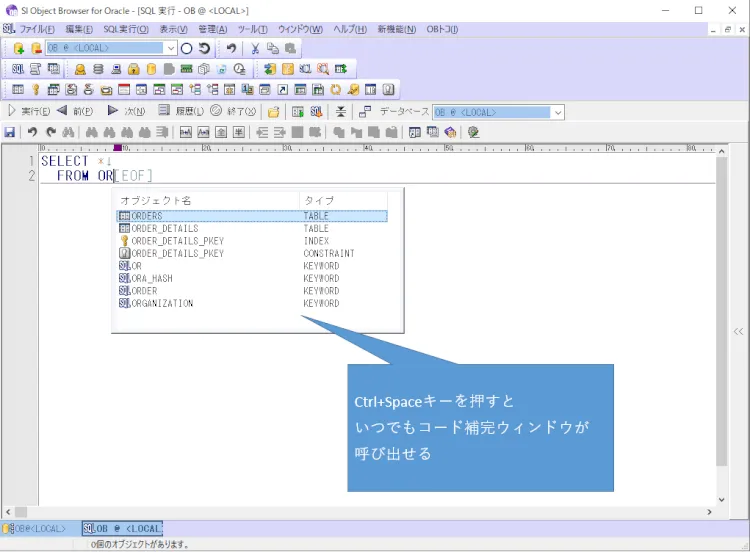750x552 pixels.
Task: Click the table icon at start of object toolbar
Action: (x=18, y=89)
